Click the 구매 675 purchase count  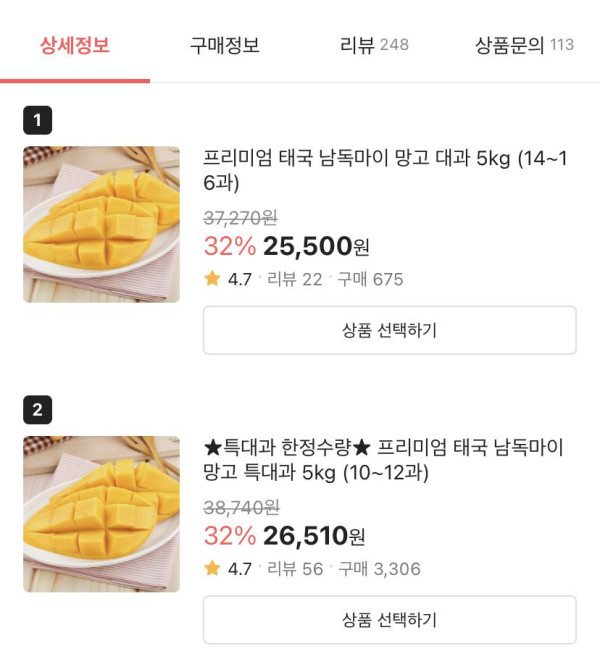coord(370,279)
